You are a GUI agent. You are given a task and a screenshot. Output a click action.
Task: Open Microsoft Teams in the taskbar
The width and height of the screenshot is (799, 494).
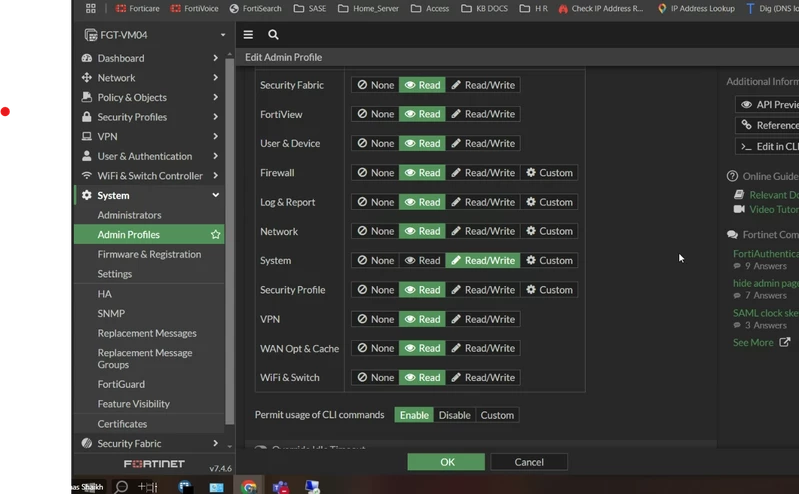click(280, 487)
